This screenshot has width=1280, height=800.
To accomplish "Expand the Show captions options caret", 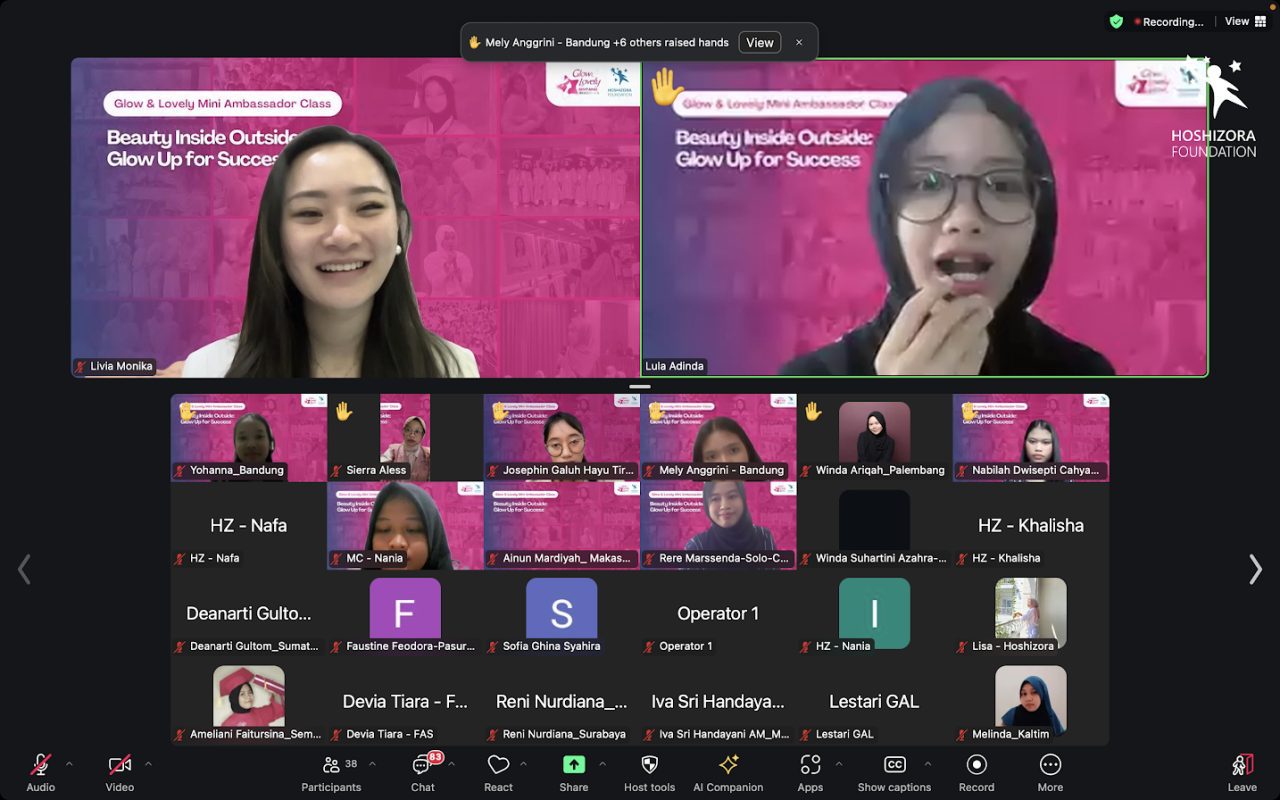I will 927,765.
